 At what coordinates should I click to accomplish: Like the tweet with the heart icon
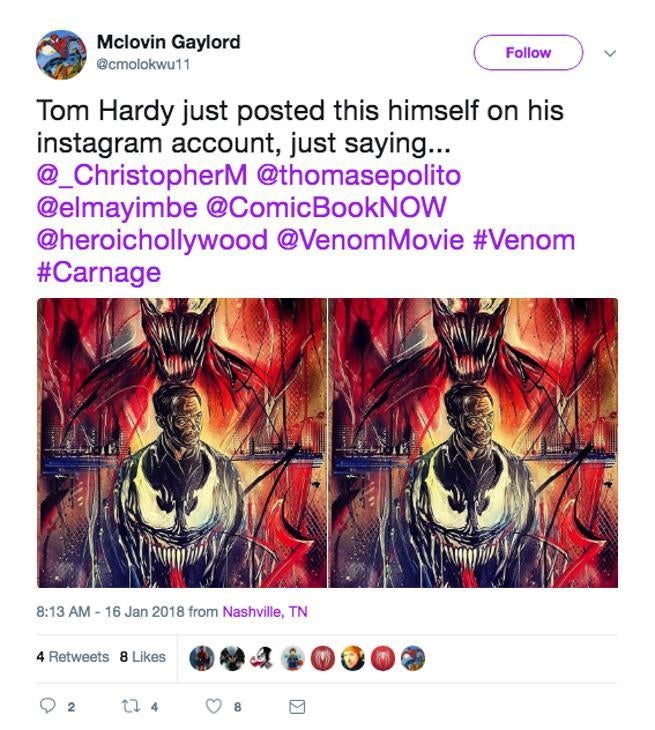212,706
